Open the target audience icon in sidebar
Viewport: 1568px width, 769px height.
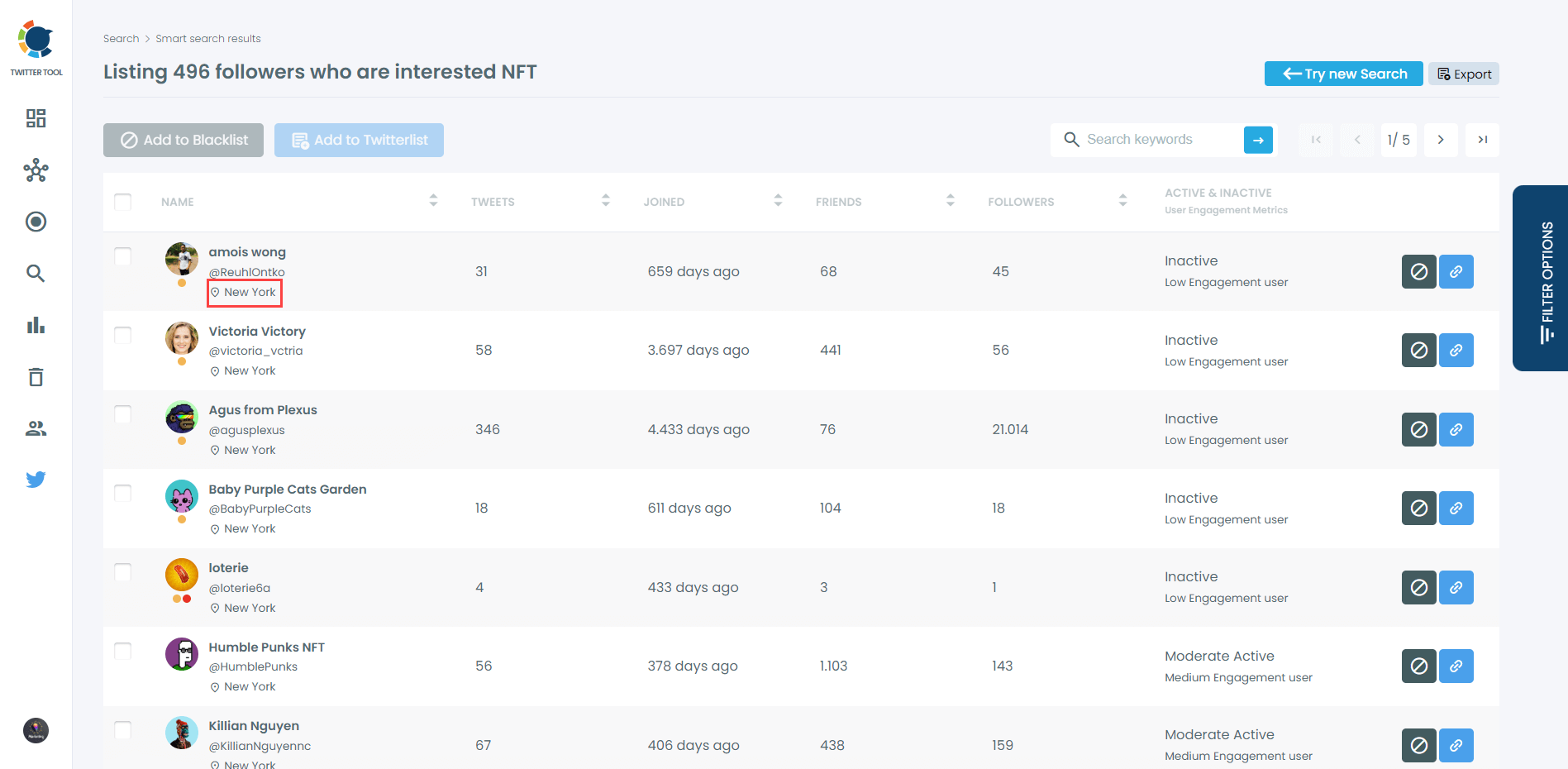tap(36, 222)
